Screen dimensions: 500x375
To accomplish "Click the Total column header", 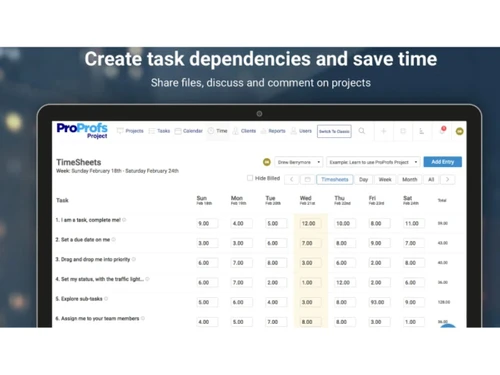I will [442, 200].
